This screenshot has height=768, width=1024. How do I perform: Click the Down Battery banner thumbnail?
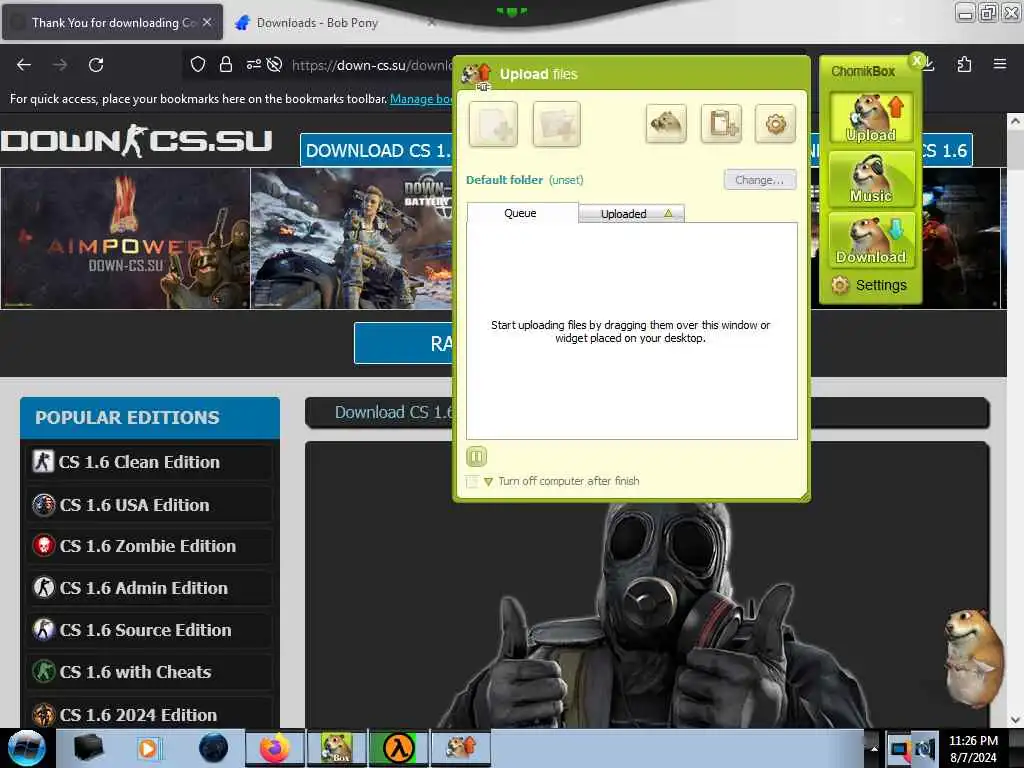351,238
